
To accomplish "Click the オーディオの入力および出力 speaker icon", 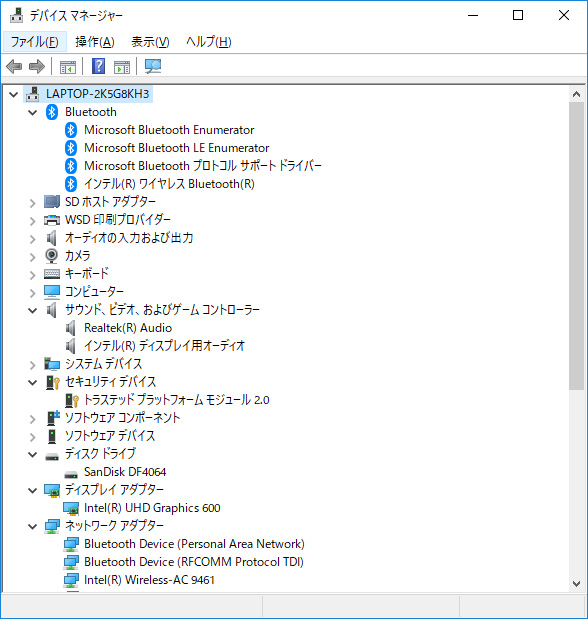I will point(52,238).
